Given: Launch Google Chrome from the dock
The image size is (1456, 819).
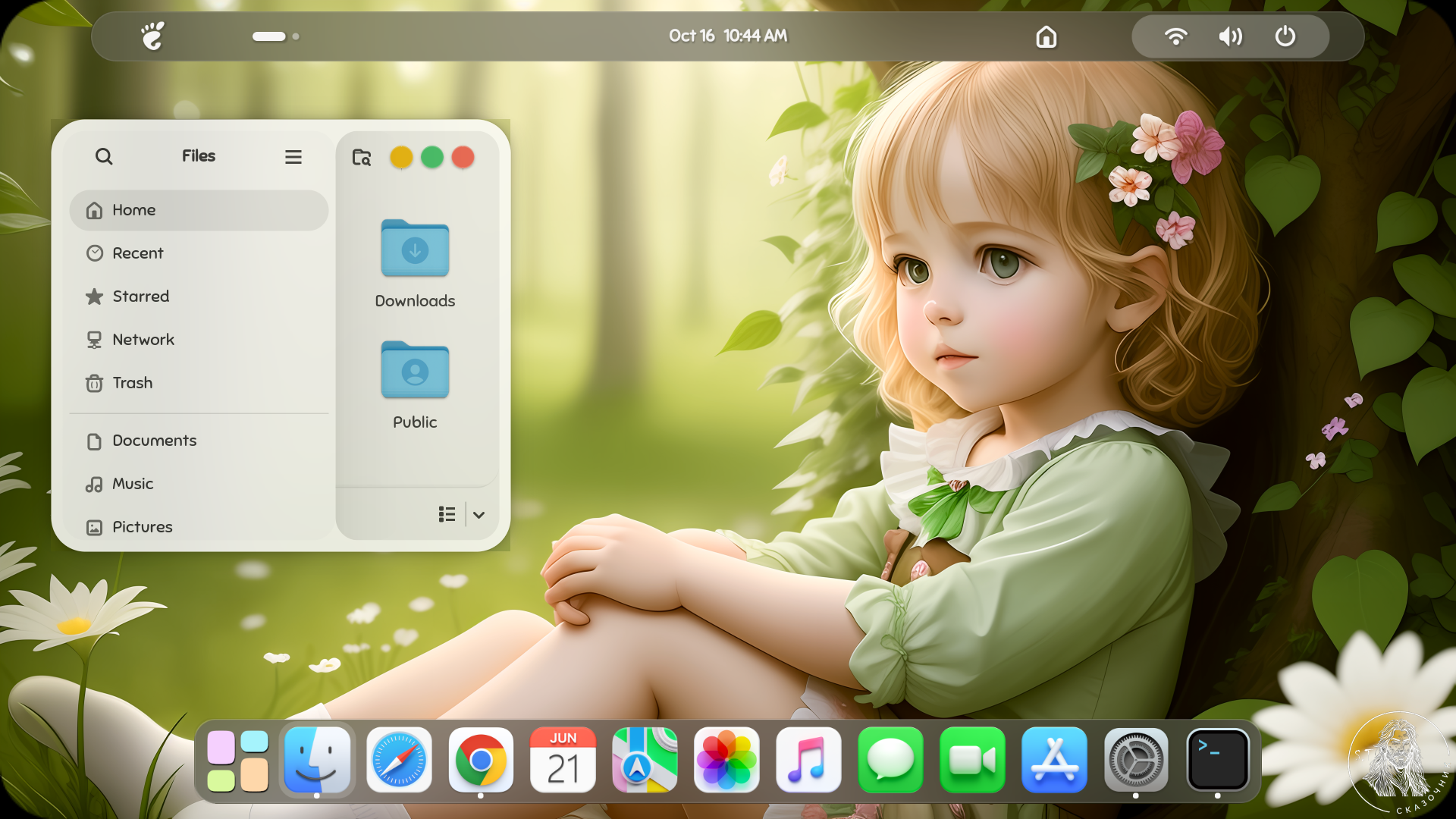Looking at the screenshot, I should (481, 761).
